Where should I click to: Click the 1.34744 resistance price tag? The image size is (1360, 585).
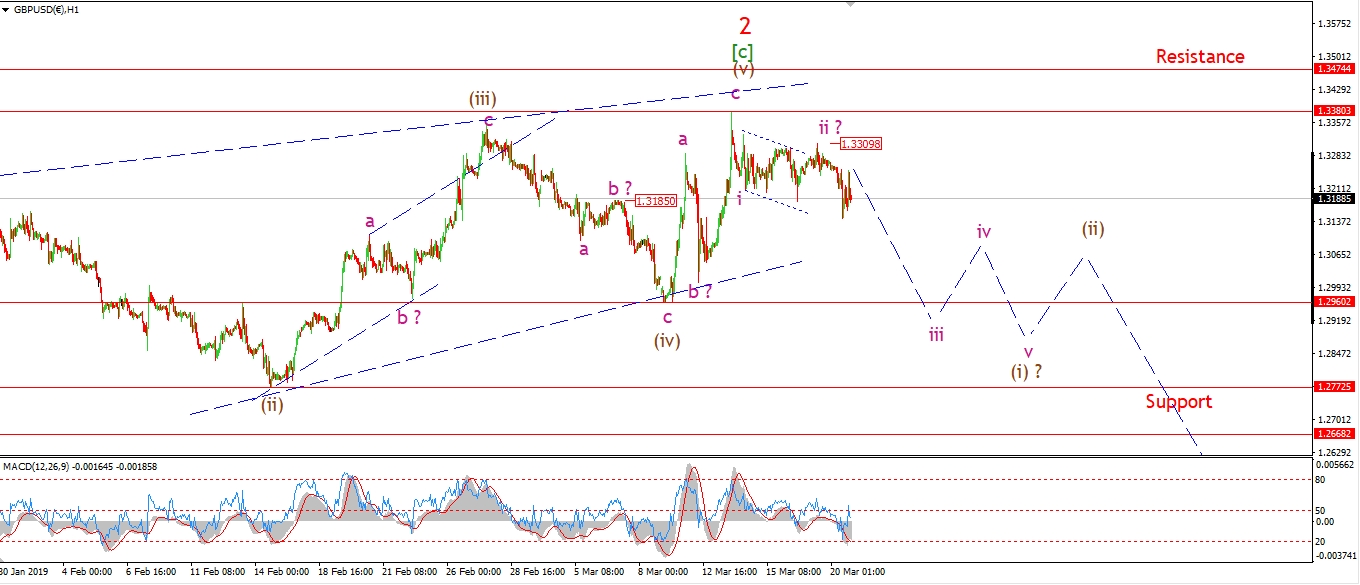tap(1335, 70)
